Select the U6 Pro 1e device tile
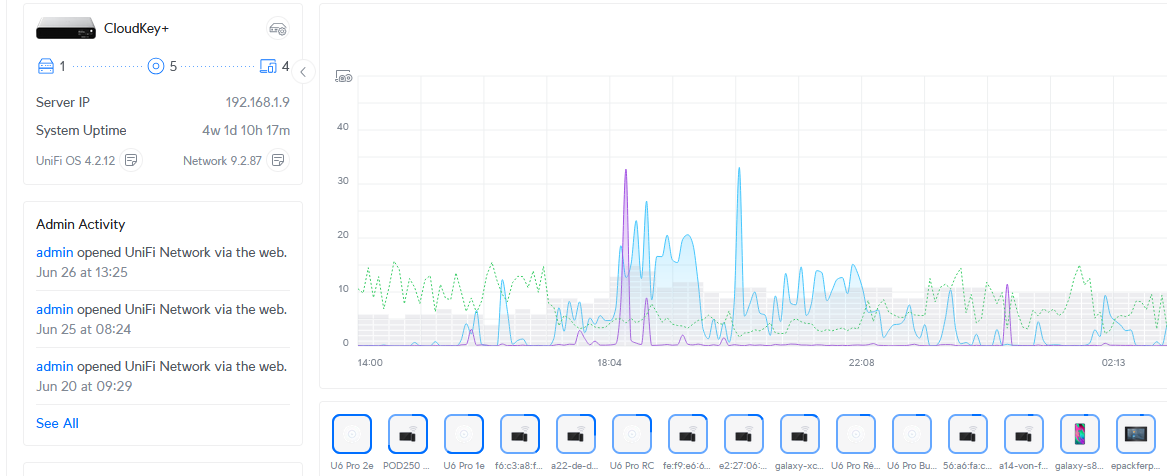This screenshot has height=476, width=1167. (x=464, y=434)
